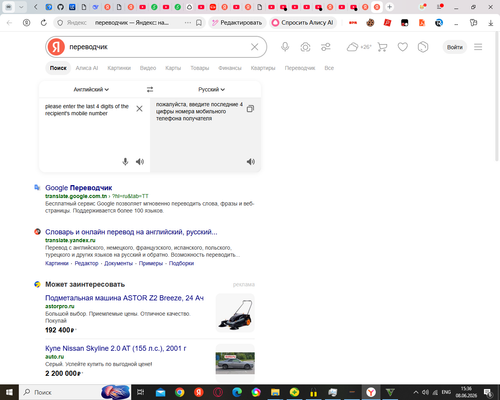Open Google Переводчик result

click(x=79, y=188)
